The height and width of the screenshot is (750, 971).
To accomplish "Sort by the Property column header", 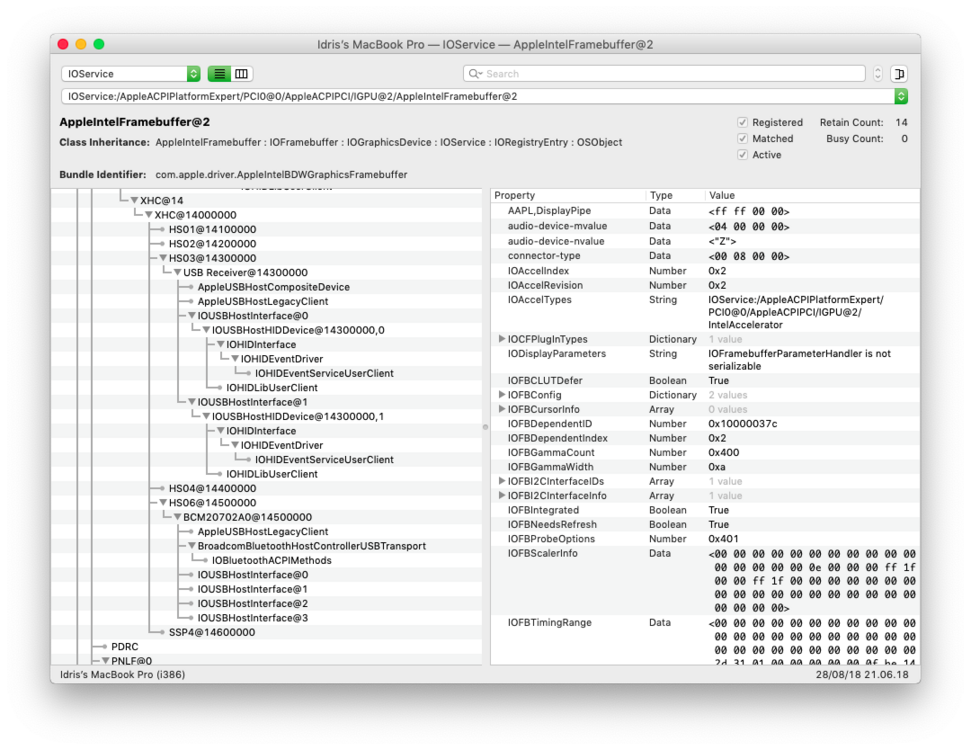I will point(568,196).
